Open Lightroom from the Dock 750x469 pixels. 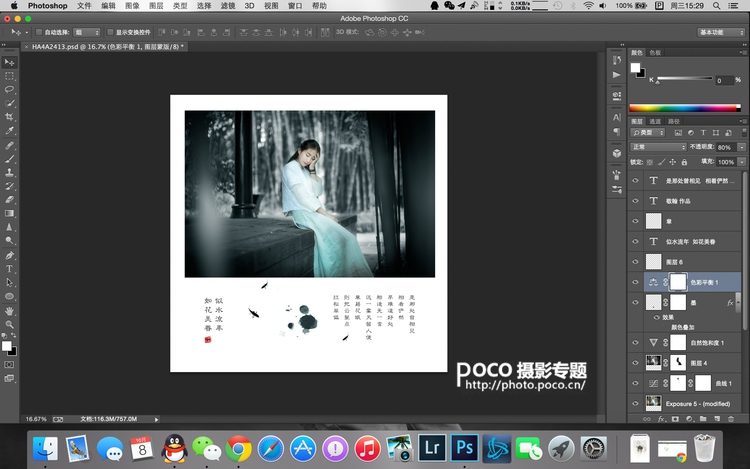(433, 447)
